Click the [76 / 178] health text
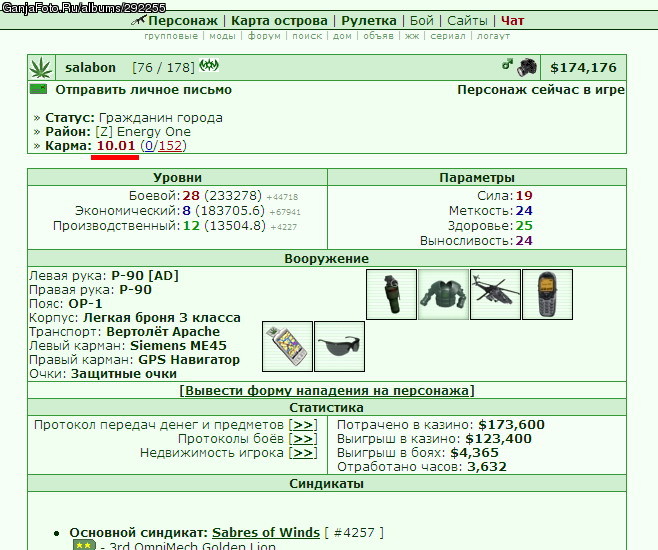The image size is (658, 550). 163,68
